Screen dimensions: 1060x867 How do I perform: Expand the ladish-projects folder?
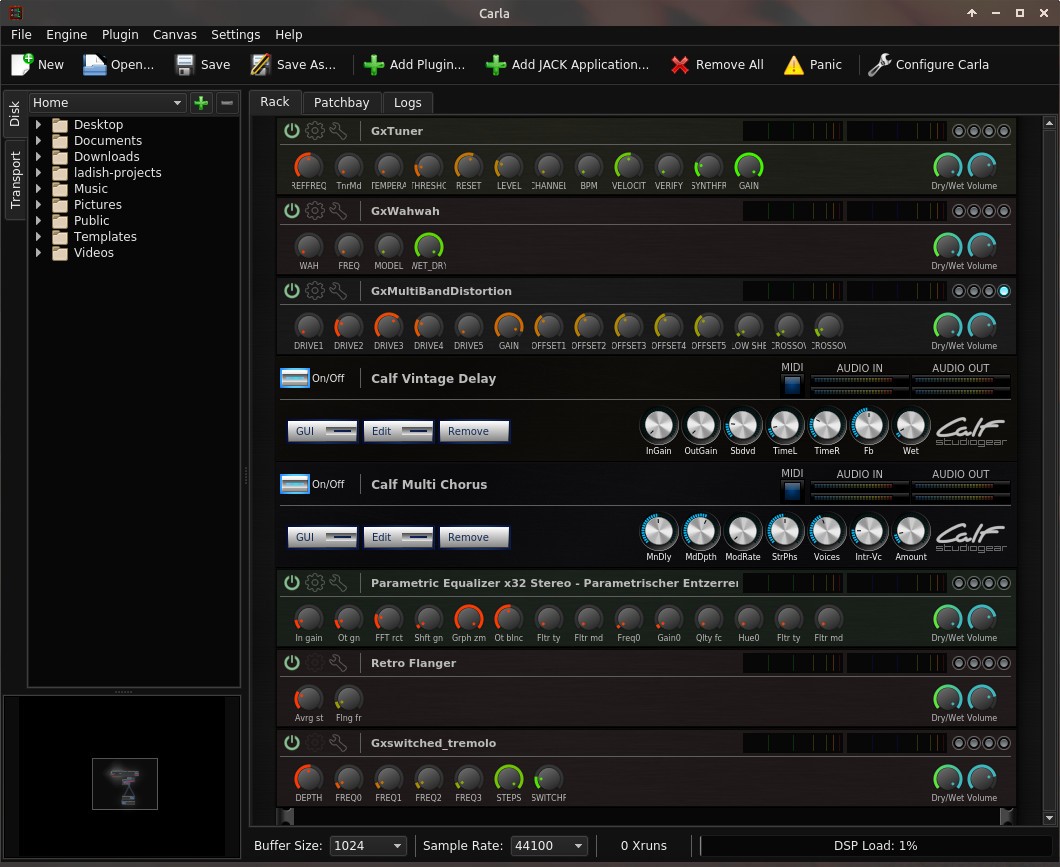(39, 172)
